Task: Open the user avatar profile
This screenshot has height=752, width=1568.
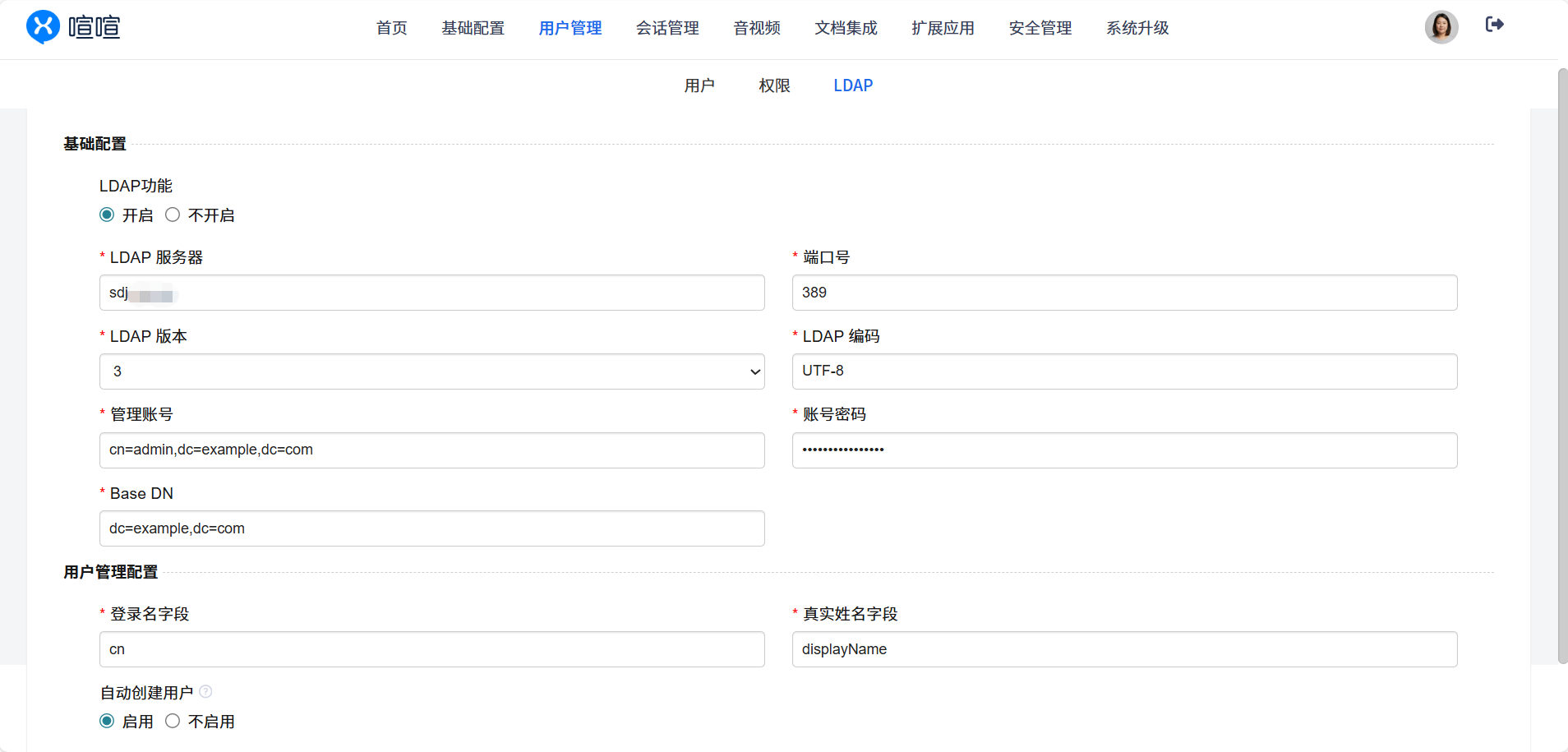Action: coord(1441,27)
